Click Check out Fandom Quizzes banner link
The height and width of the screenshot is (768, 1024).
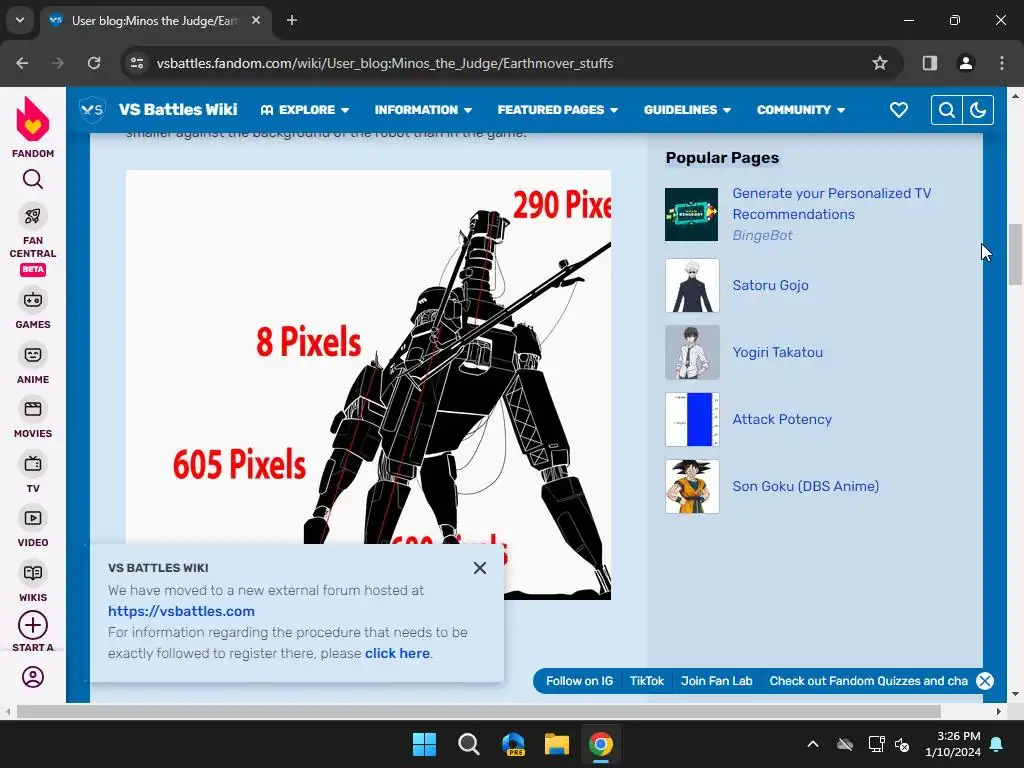[869, 681]
